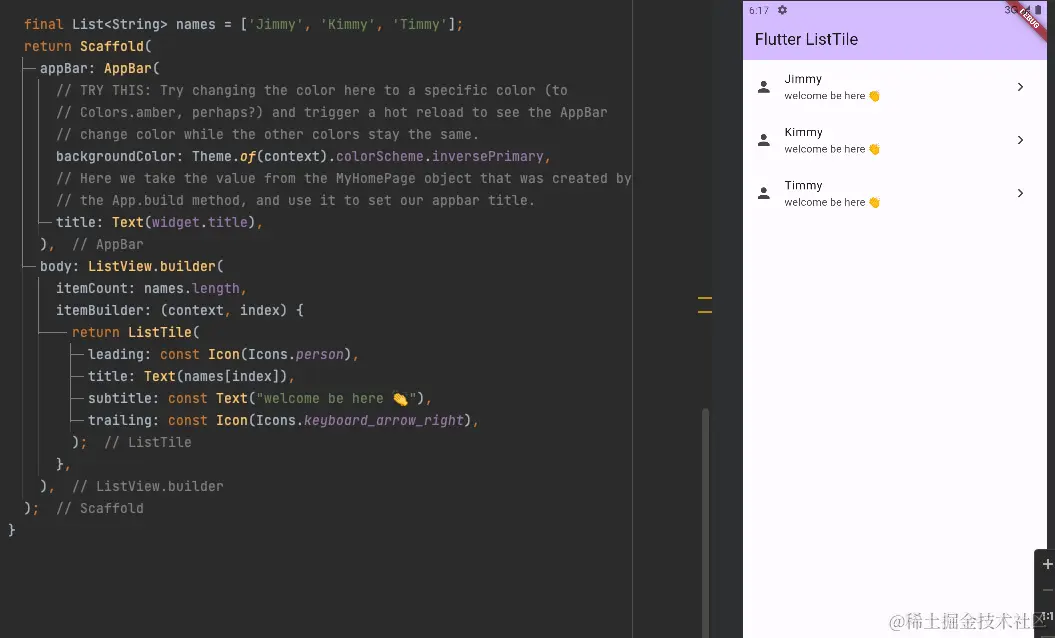Image resolution: width=1055 pixels, height=638 pixels.
Task: Click the upper yellow warning marker in gutter
Action: 704,297
